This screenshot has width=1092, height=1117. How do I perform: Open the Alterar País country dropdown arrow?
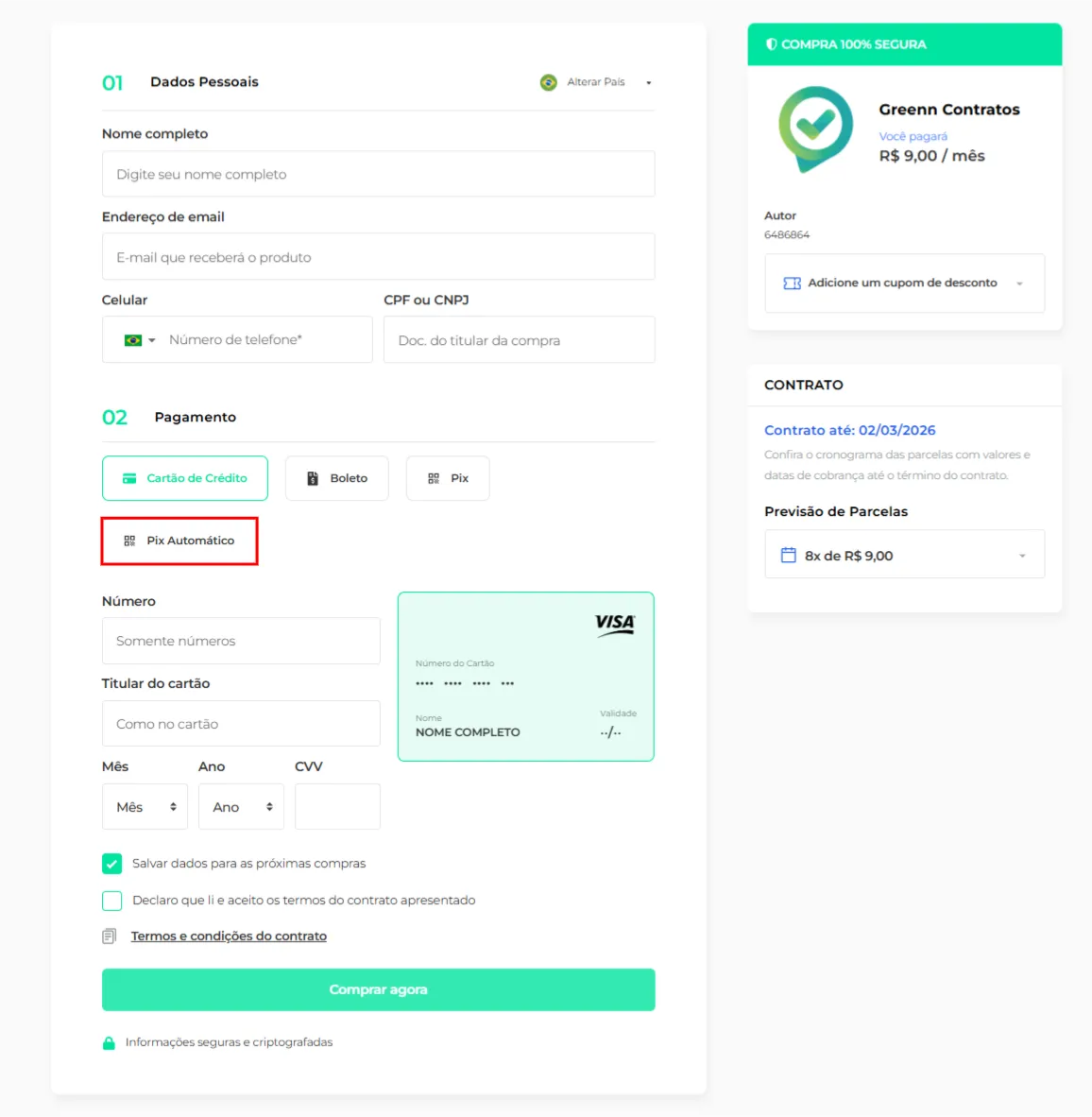pyautogui.click(x=649, y=82)
